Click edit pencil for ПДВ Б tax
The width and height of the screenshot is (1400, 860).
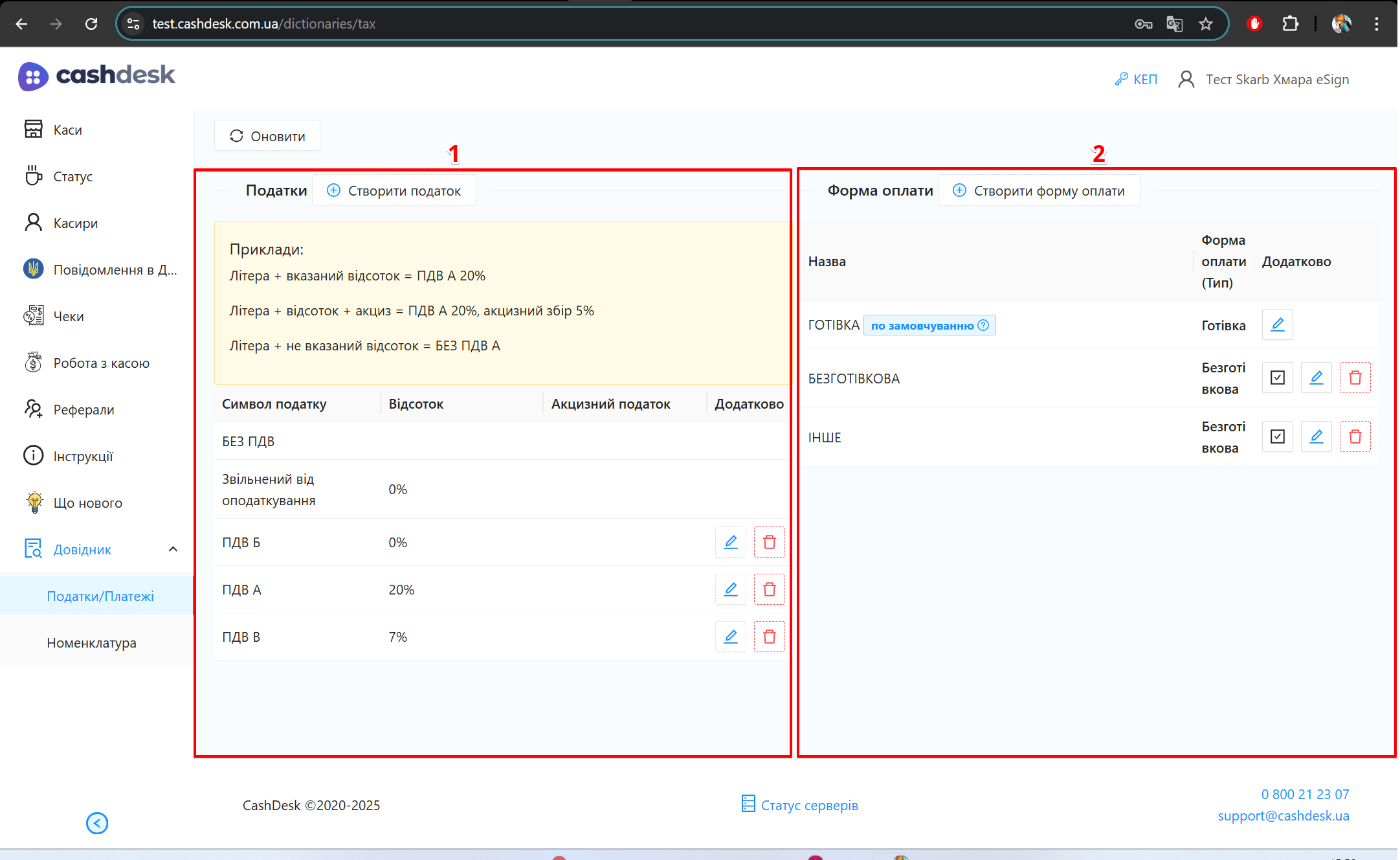tap(730, 542)
